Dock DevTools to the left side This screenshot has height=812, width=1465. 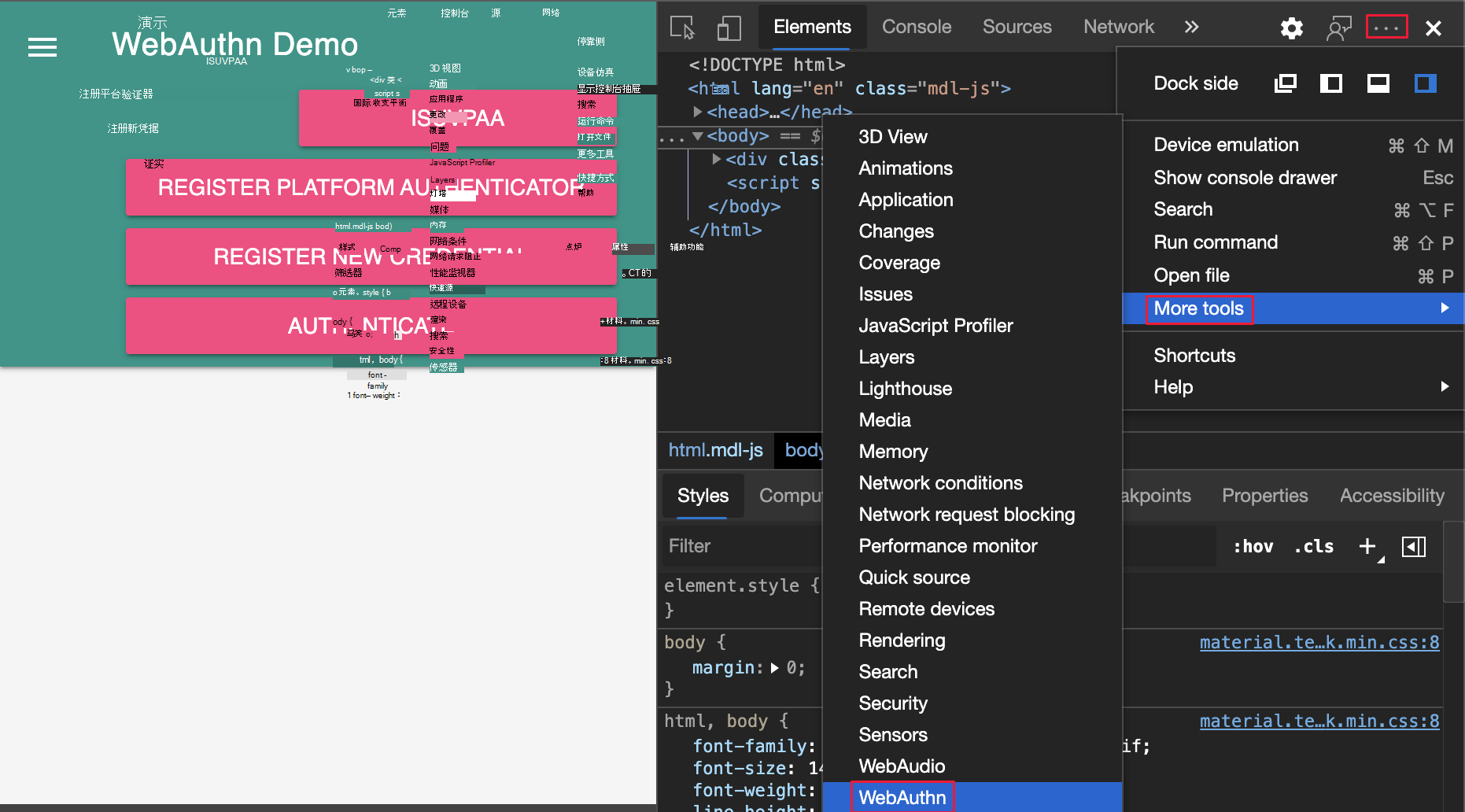click(x=1331, y=83)
